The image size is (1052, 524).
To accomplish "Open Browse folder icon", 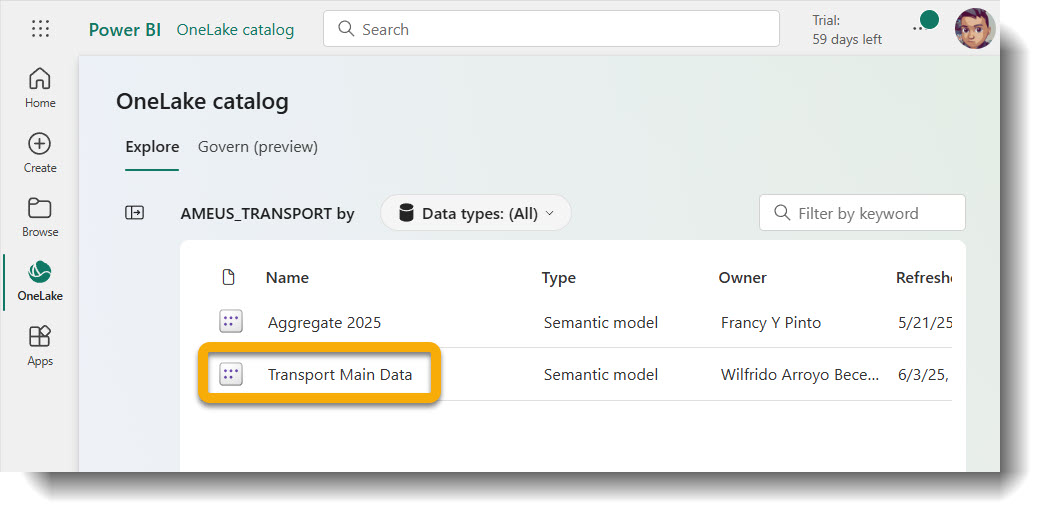I will [40, 216].
